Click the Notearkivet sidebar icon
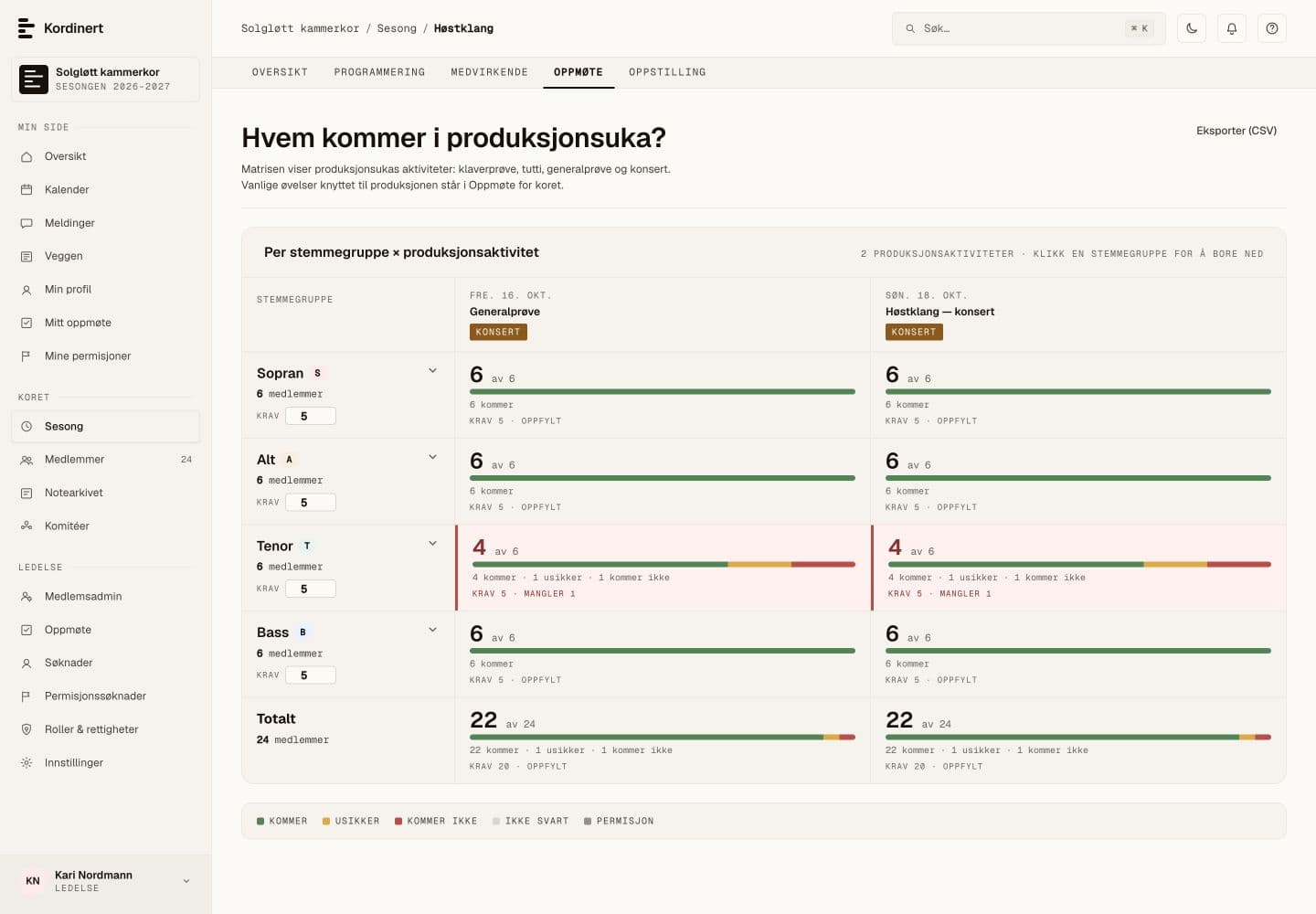 tap(27, 494)
